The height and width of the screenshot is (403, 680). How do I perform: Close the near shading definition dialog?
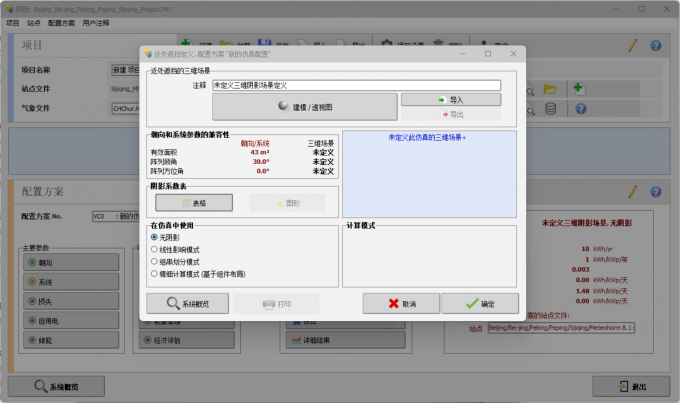pyautogui.click(x=513, y=53)
